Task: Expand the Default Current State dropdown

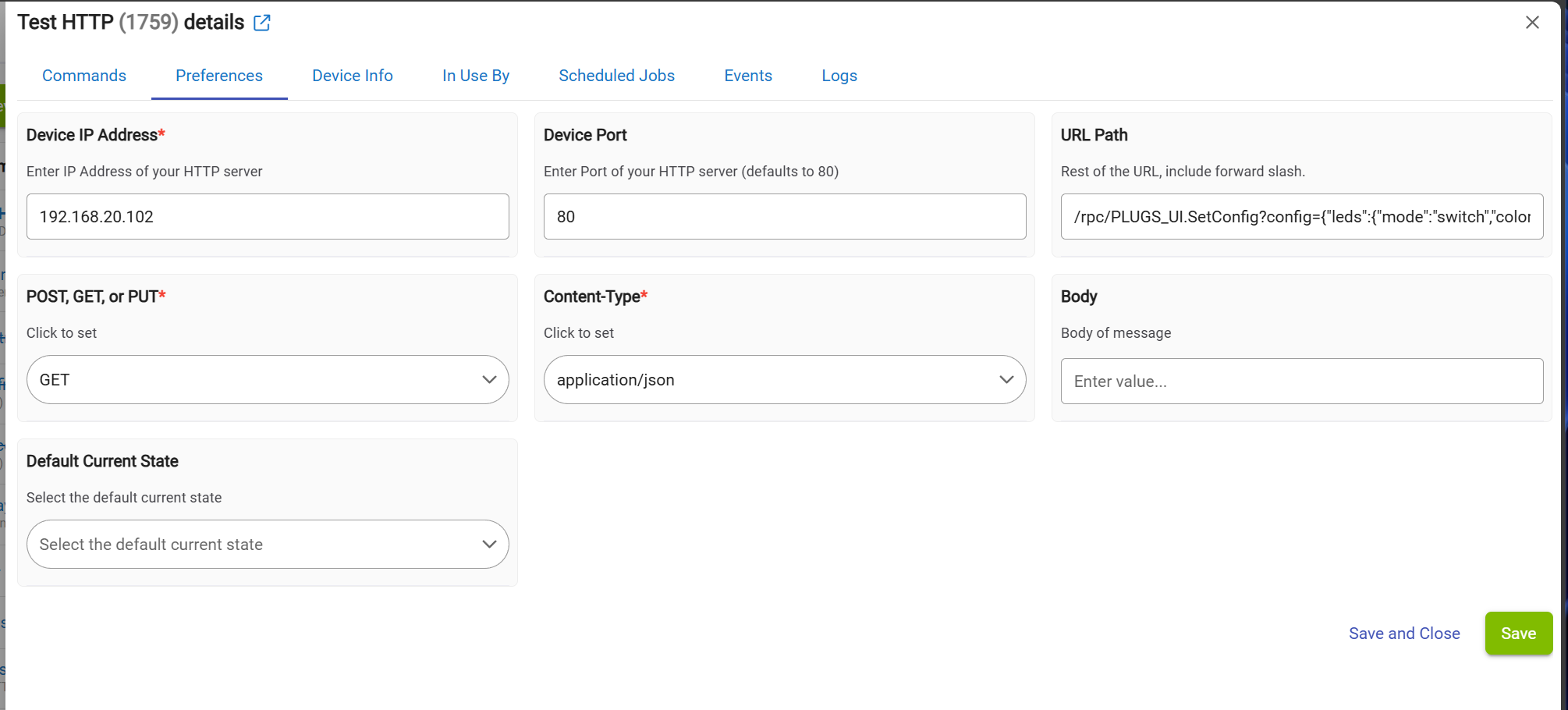Action: click(268, 545)
